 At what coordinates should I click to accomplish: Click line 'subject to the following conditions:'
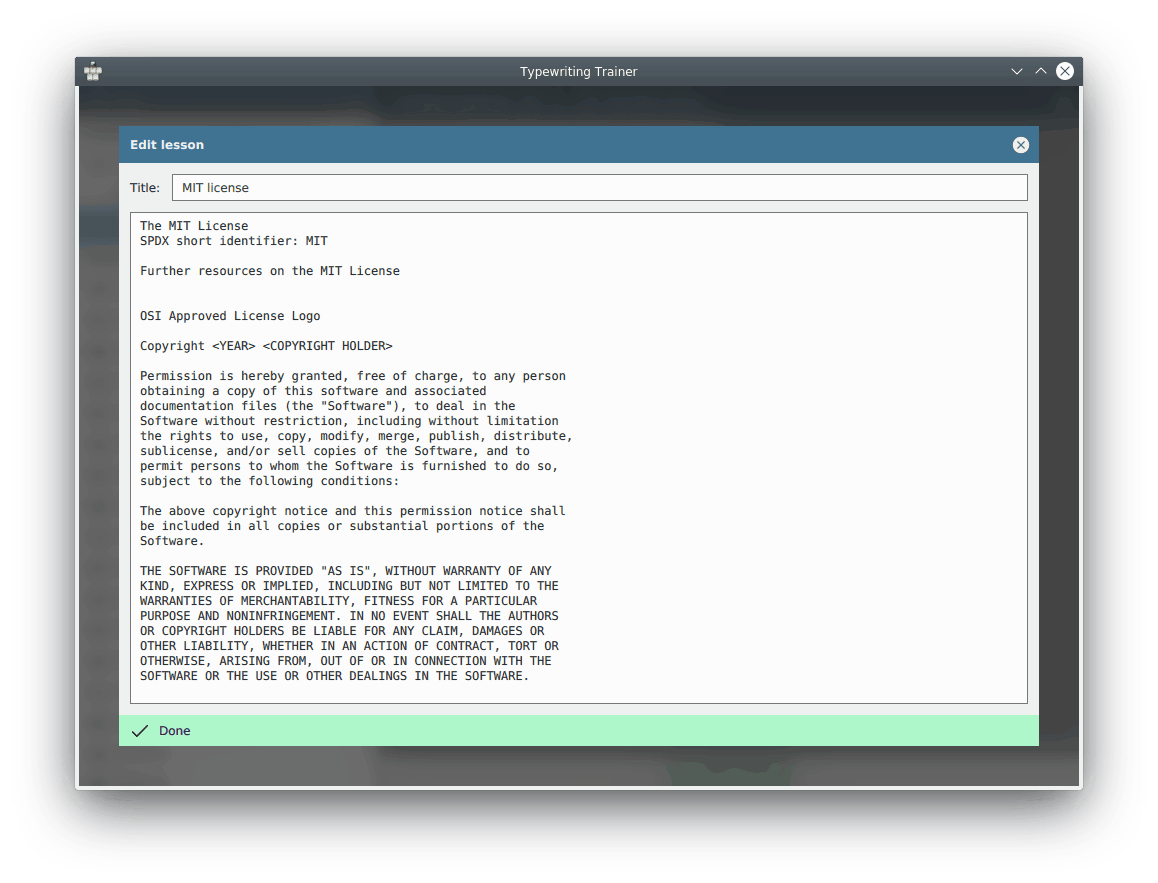point(269,481)
